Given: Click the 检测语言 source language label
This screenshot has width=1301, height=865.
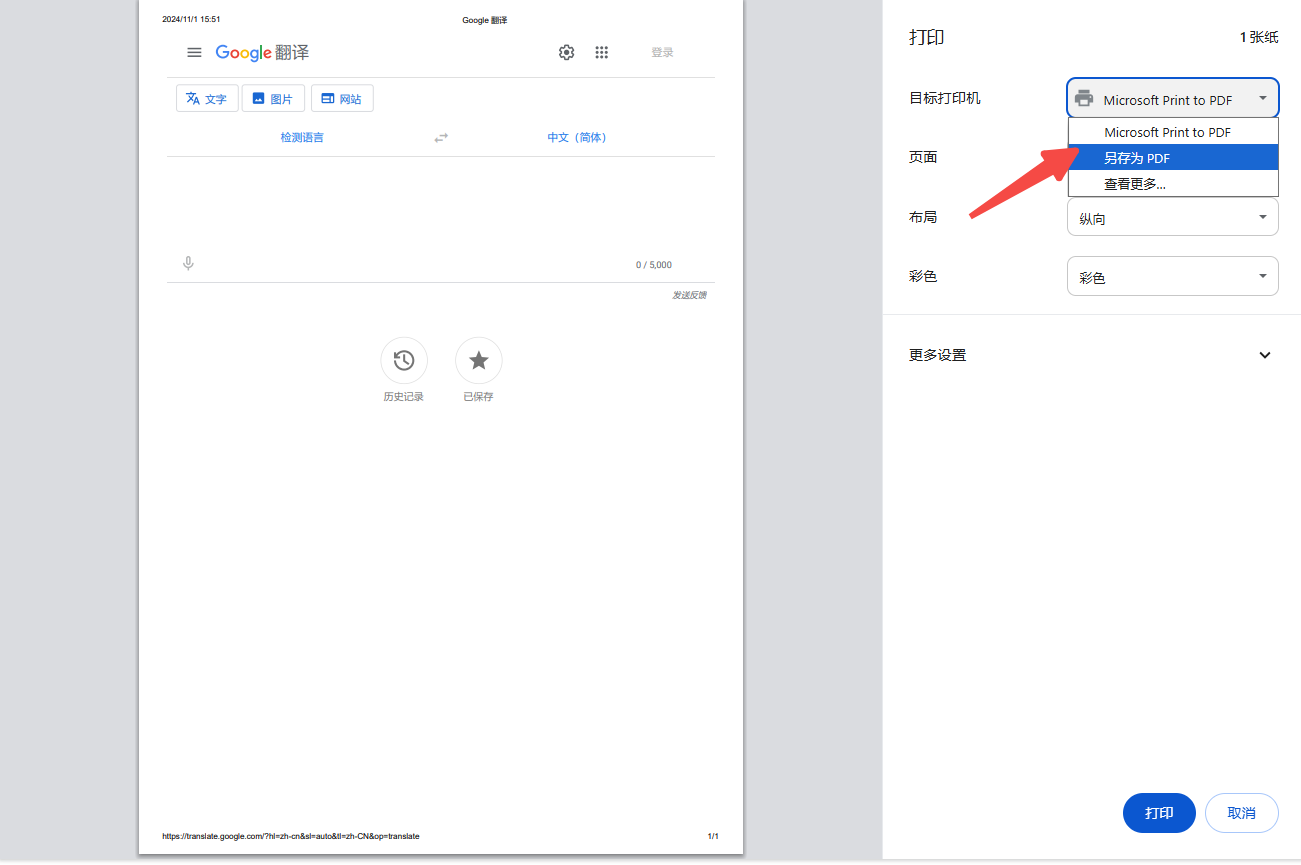Looking at the screenshot, I should click(302, 137).
